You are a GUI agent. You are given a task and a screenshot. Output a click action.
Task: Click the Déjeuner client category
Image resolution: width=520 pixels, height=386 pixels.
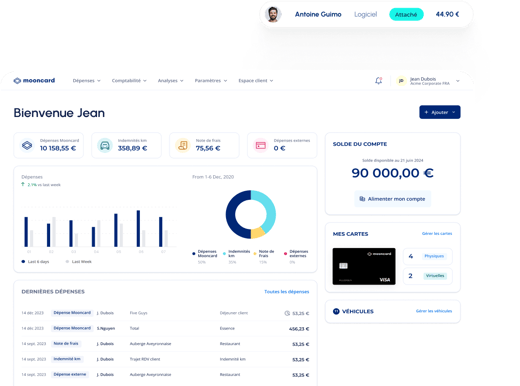point(234,313)
